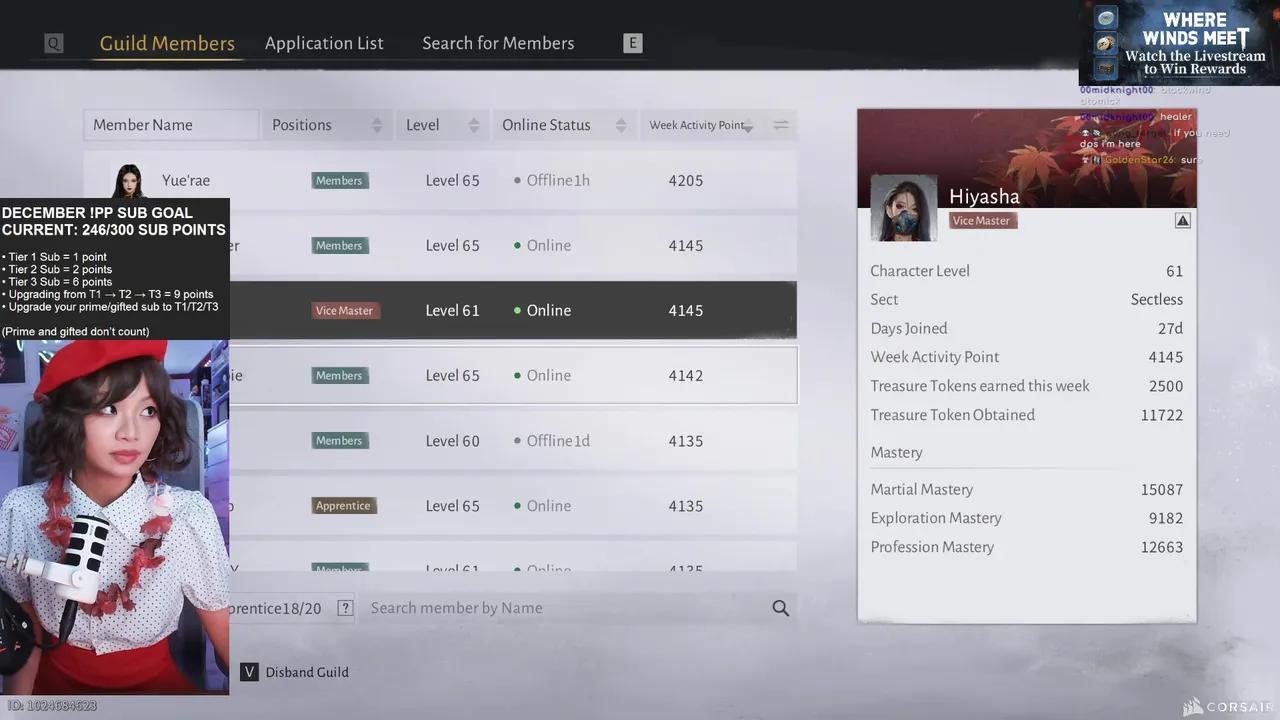
Task: Select the row with 4142 activity points
Action: pos(514,375)
